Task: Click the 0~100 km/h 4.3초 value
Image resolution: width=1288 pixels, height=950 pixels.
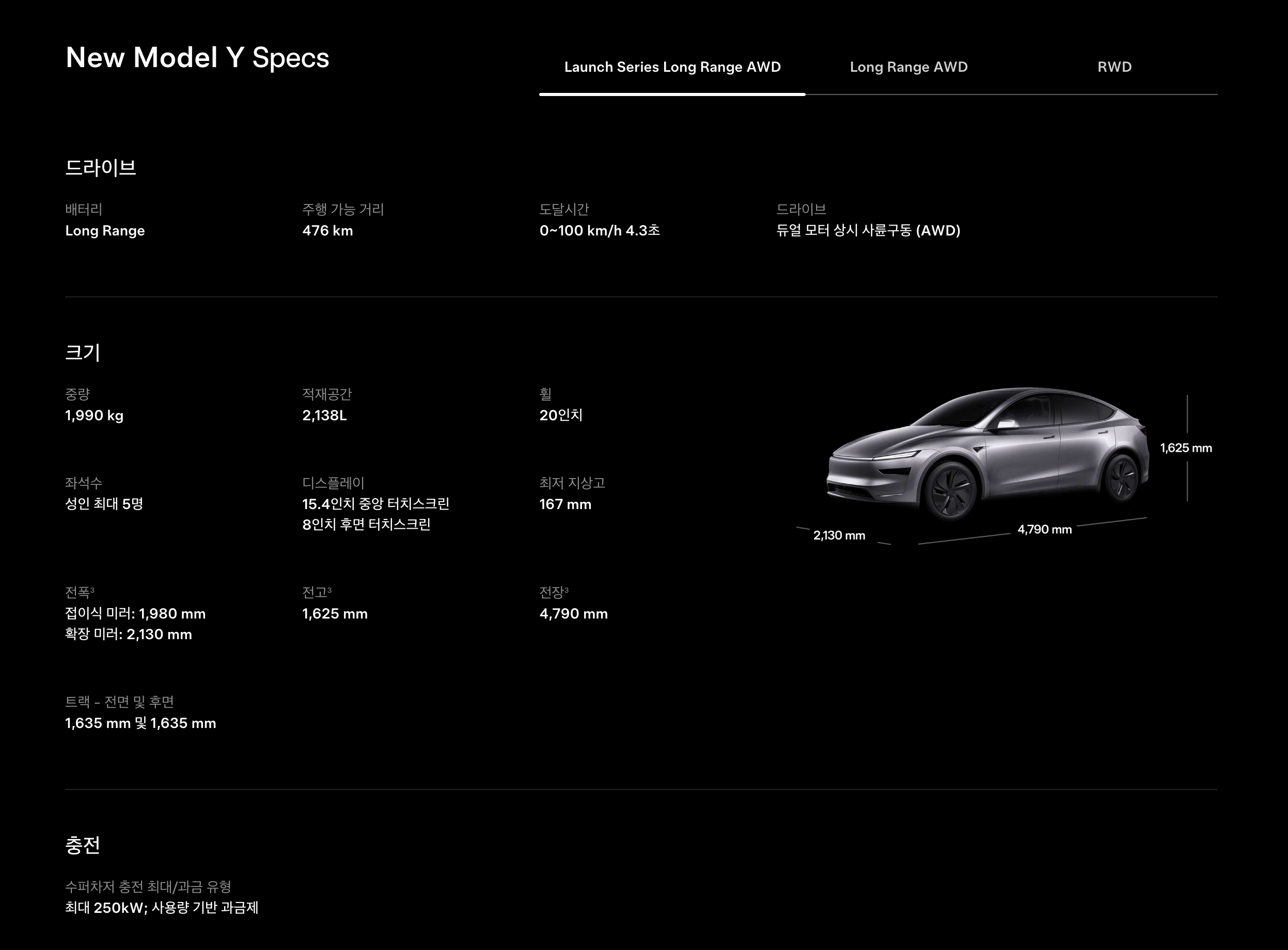Action: click(600, 231)
